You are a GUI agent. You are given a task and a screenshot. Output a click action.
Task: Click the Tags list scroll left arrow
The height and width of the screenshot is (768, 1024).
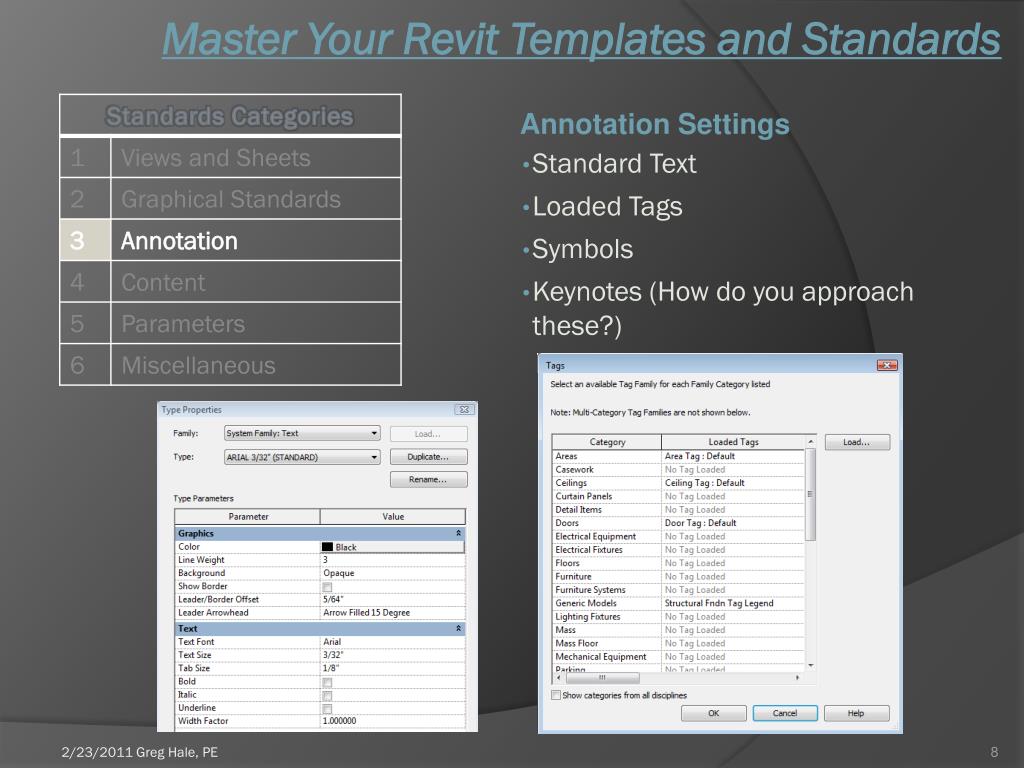(x=558, y=678)
